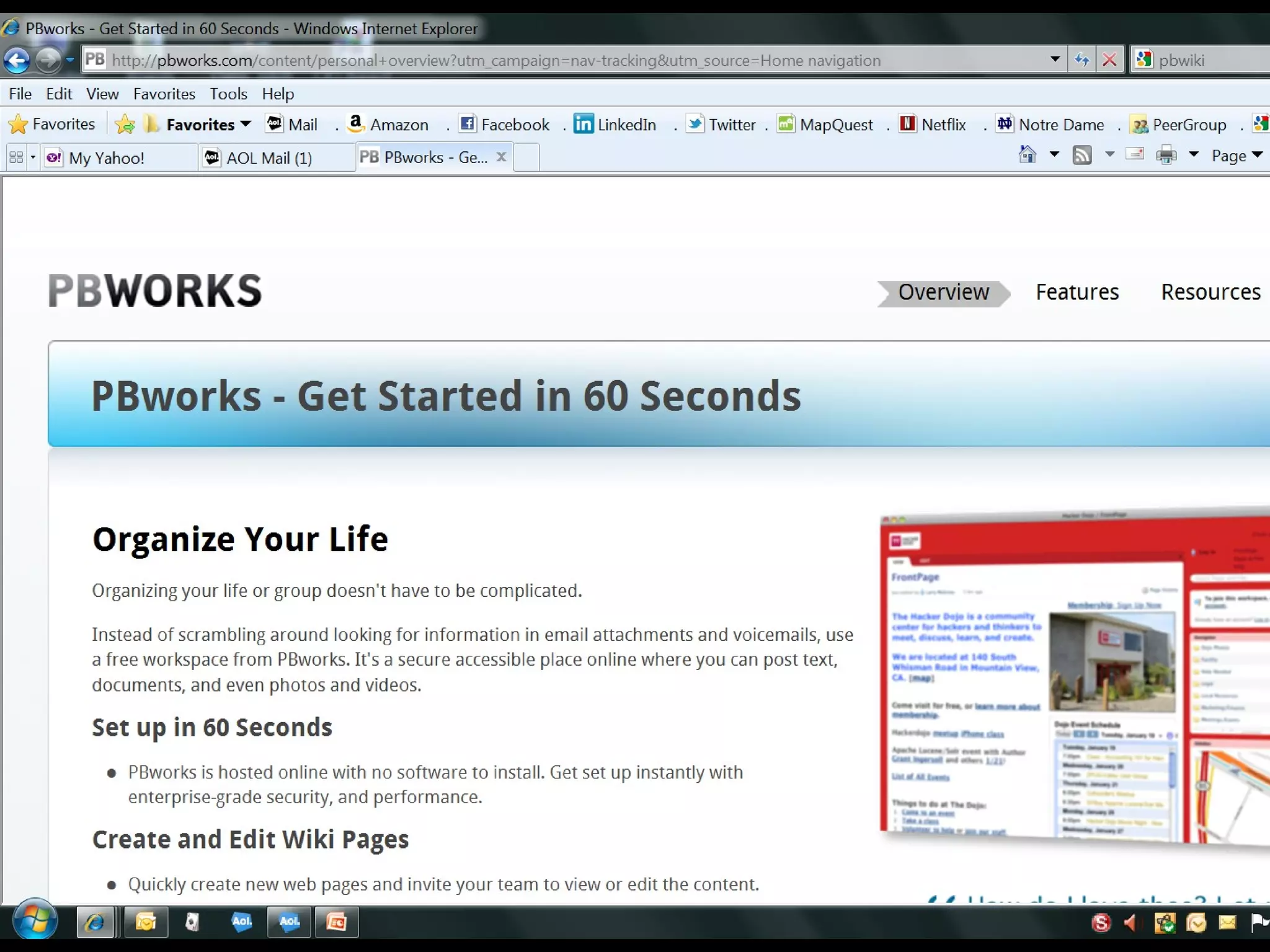The image size is (1270, 952).
Task: Select the Overview navigation tab
Action: click(x=944, y=293)
